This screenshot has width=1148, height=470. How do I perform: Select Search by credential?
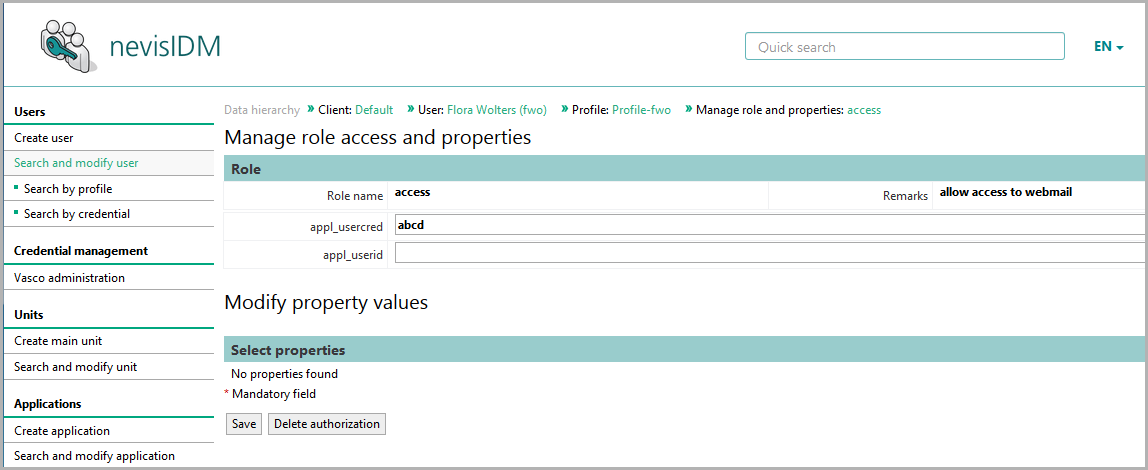pos(77,214)
